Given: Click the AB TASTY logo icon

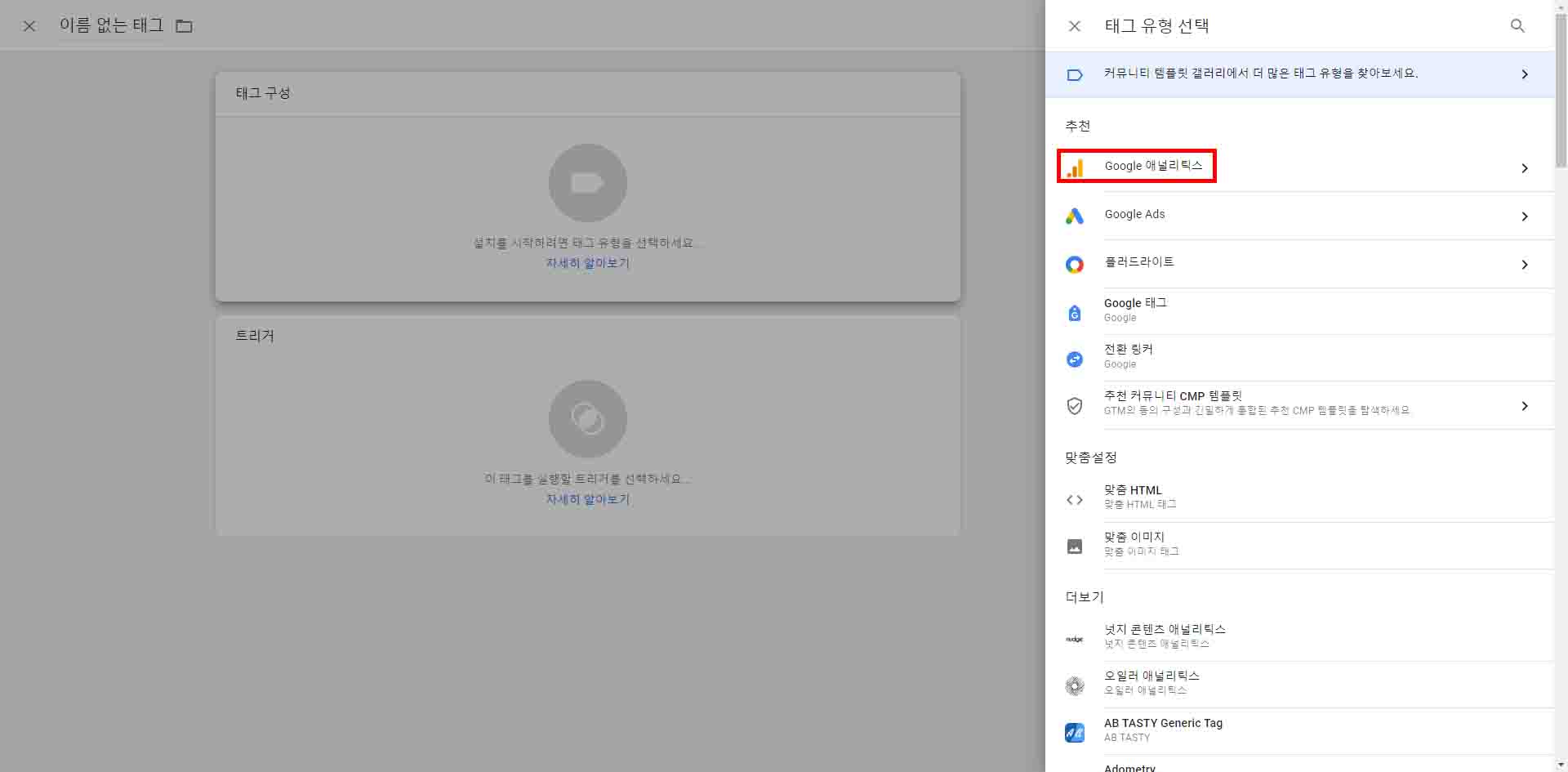Looking at the screenshot, I should pyautogui.click(x=1075, y=733).
